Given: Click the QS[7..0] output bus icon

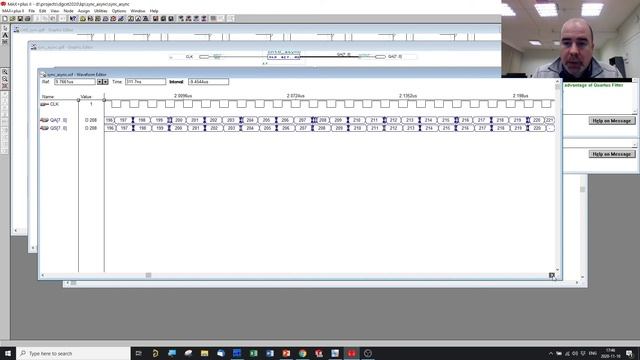Looking at the screenshot, I should pyautogui.click(x=44, y=128).
